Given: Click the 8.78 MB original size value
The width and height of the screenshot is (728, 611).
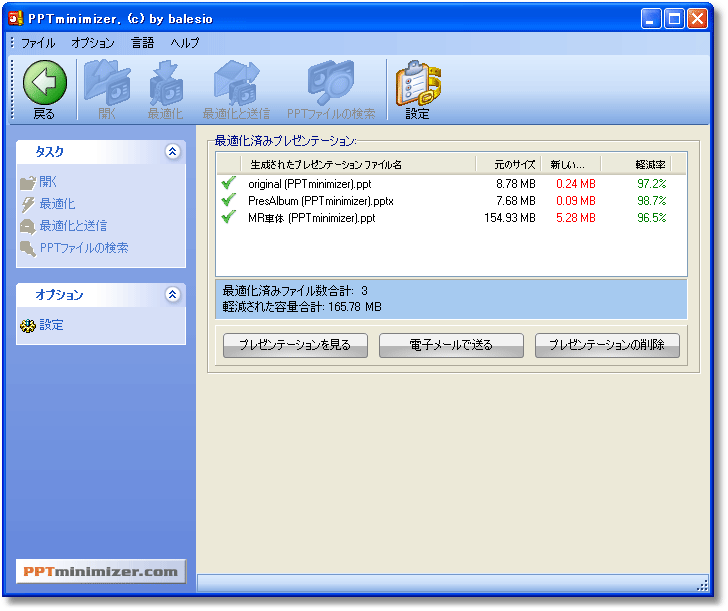Looking at the screenshot, I should click(x=516, y=184).
